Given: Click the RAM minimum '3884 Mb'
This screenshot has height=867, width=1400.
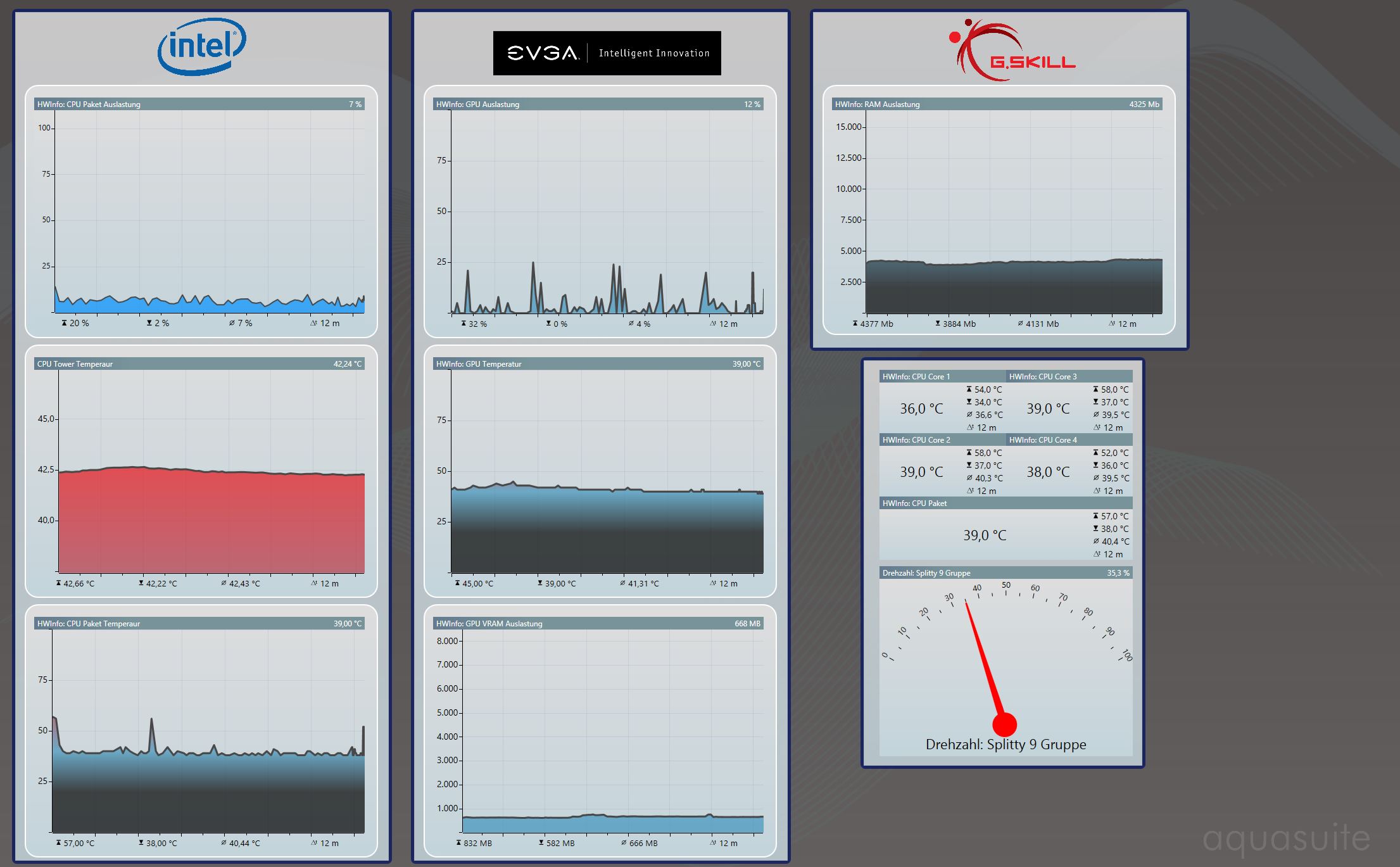Looking at the screenshot, I should click(x=959, y=324).
